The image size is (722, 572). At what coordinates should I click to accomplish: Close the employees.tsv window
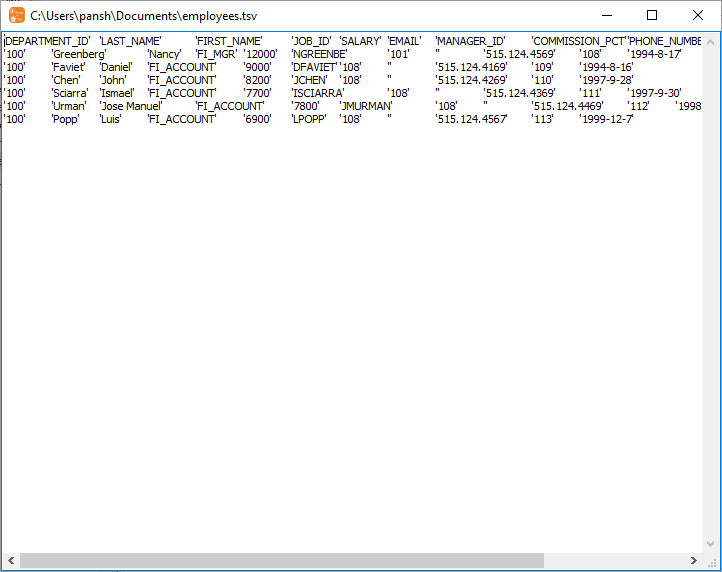(698, 15)
